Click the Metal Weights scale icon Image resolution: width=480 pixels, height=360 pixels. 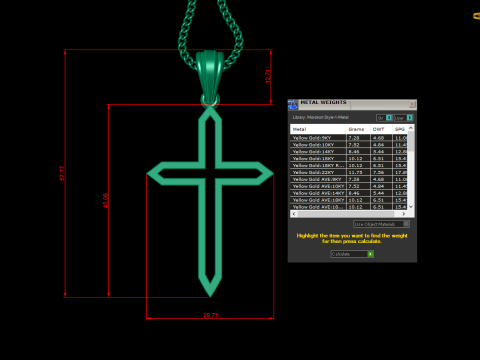(292, 104)
